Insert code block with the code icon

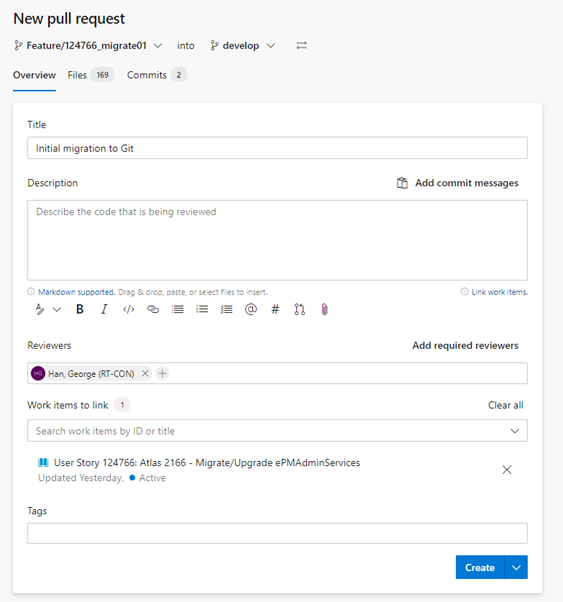(x=129, y=309)
